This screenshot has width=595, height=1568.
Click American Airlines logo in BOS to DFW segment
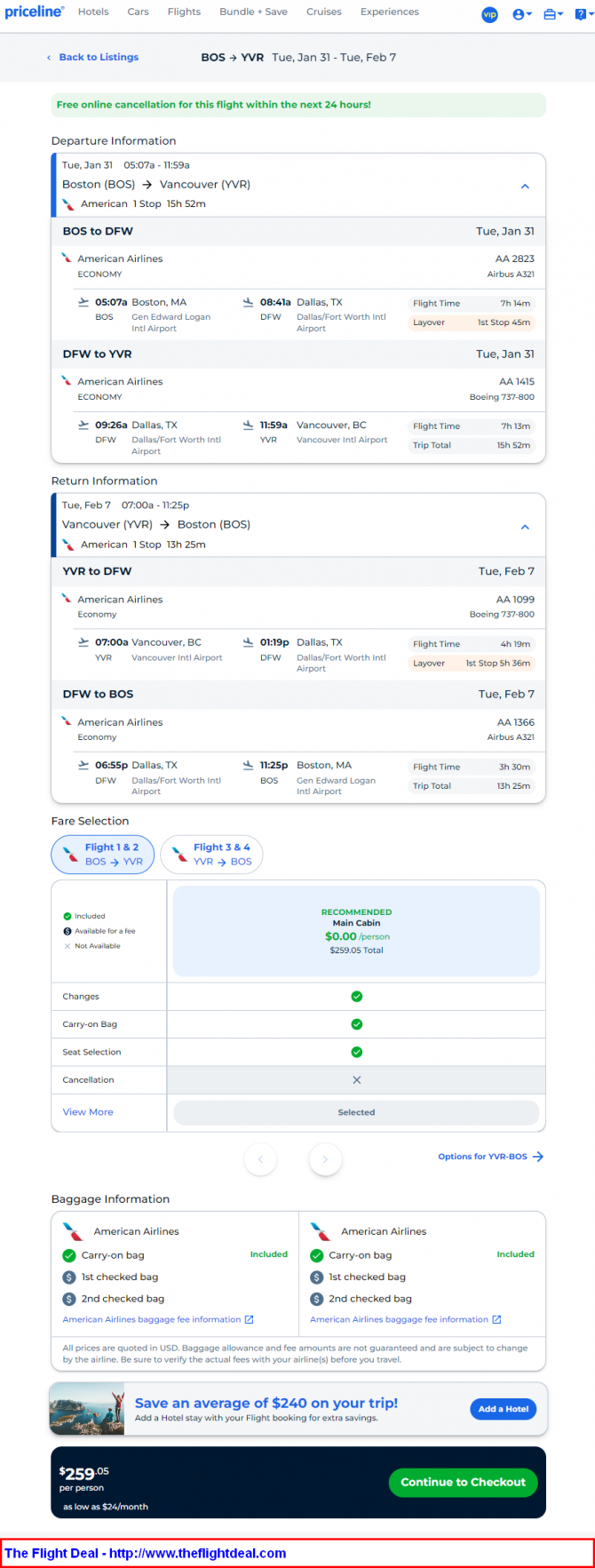tap(67, 259)
